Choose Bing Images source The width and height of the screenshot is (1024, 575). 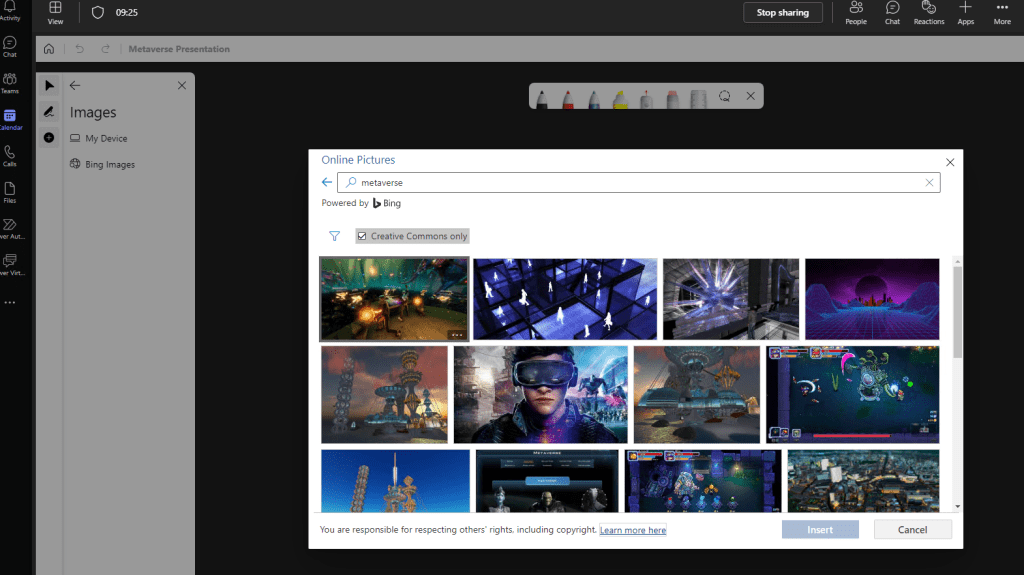pyautogui.click(x=109, y=164)
